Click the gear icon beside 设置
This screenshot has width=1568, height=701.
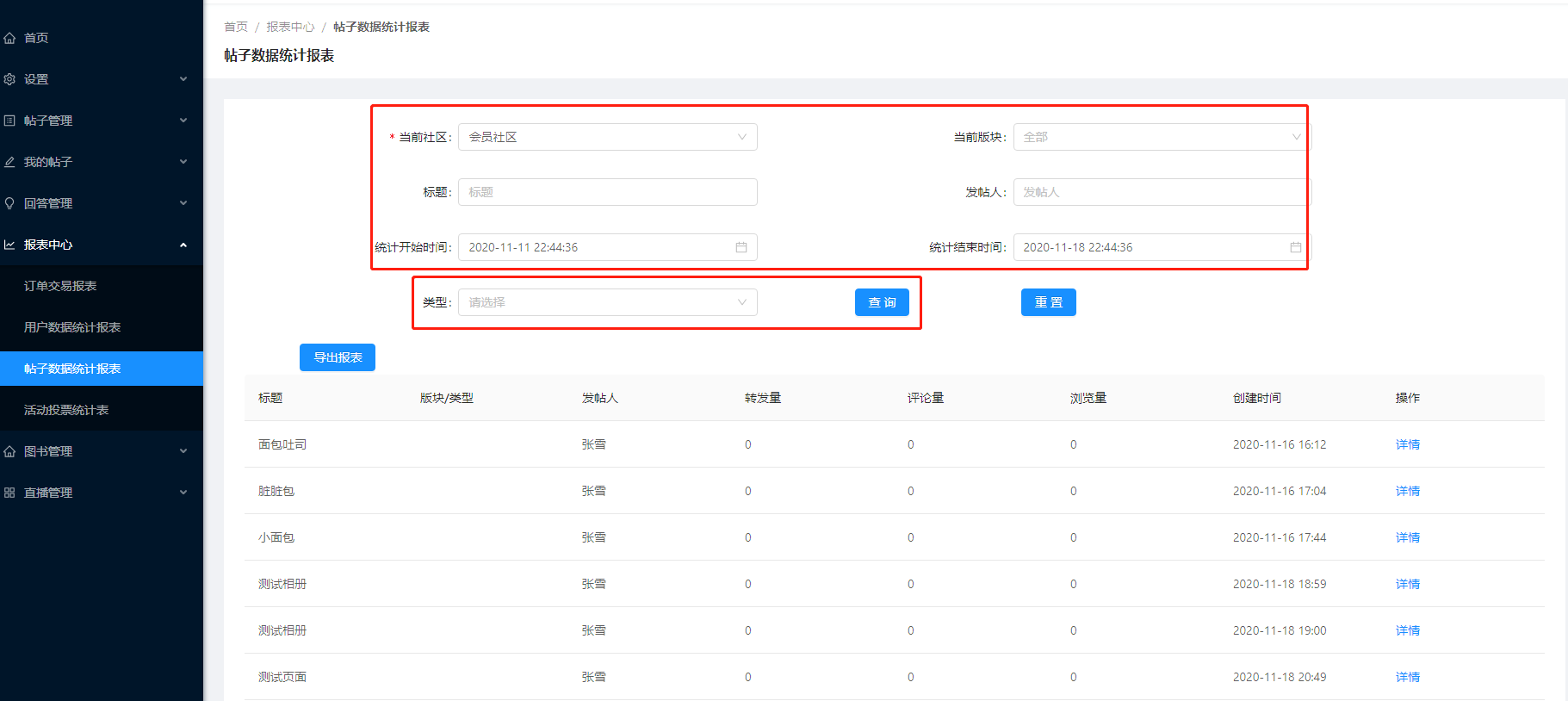pyautogui.click(x=9, y=79)
